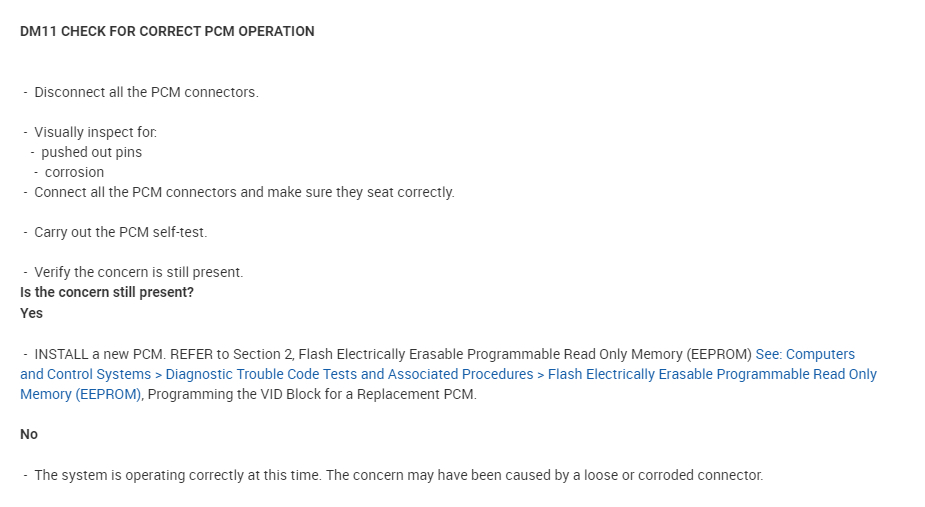Viewport: 925px width, 507px height.
Task: Click the 'Verify the concern is still present' step
Action: [x=138, y=272]
